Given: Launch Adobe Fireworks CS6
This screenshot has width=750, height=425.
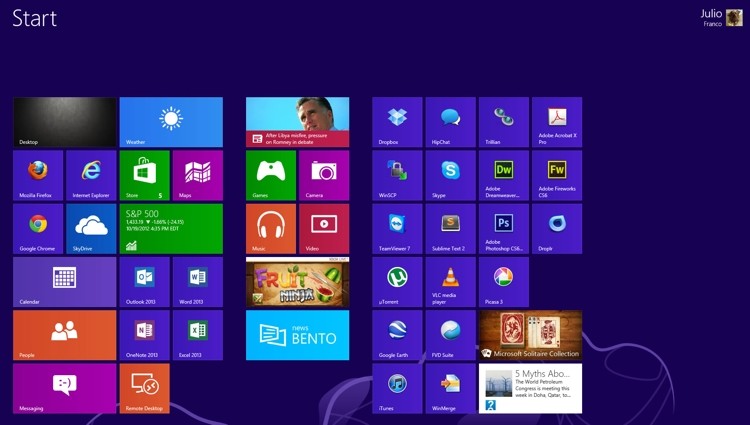Looking at the screenshot, I should (557, 175).
